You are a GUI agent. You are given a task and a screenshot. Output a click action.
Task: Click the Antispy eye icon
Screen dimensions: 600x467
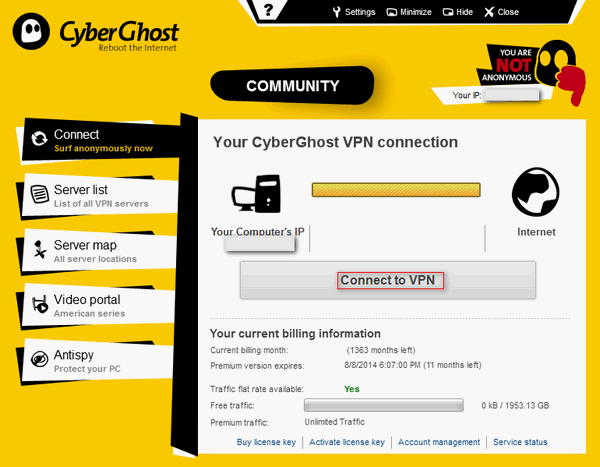(x=39, y=359)
